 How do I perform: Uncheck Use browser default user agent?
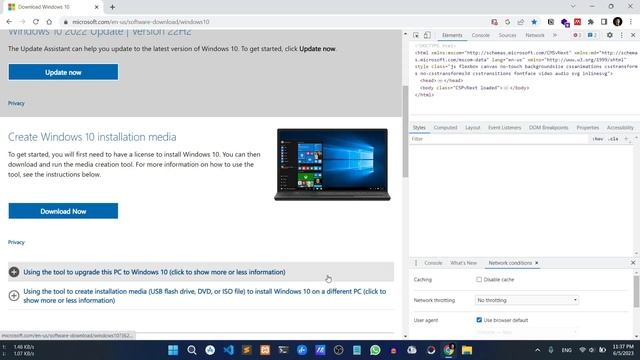click(479, 320)
